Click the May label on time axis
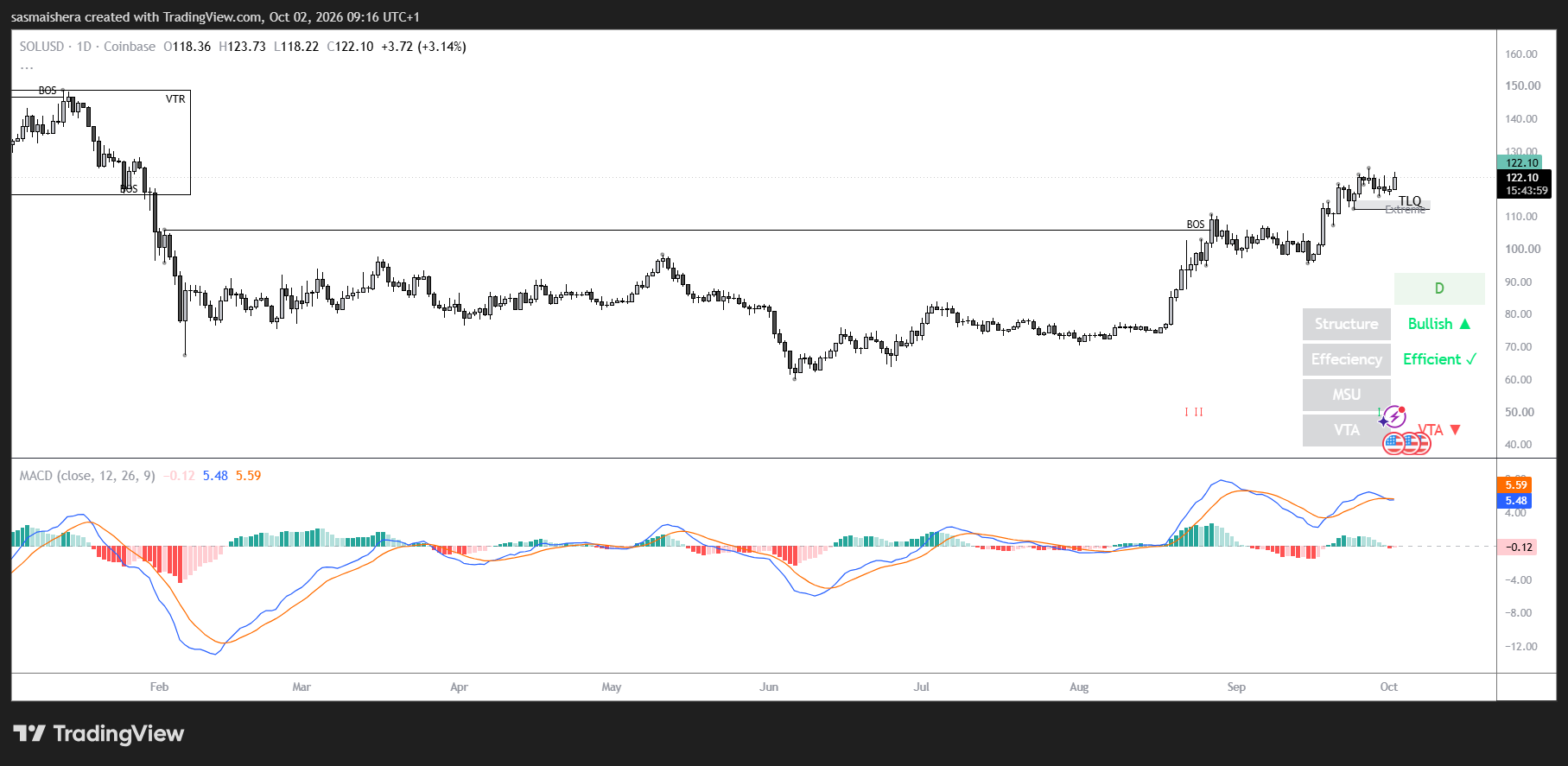 (x=612, y=687)
